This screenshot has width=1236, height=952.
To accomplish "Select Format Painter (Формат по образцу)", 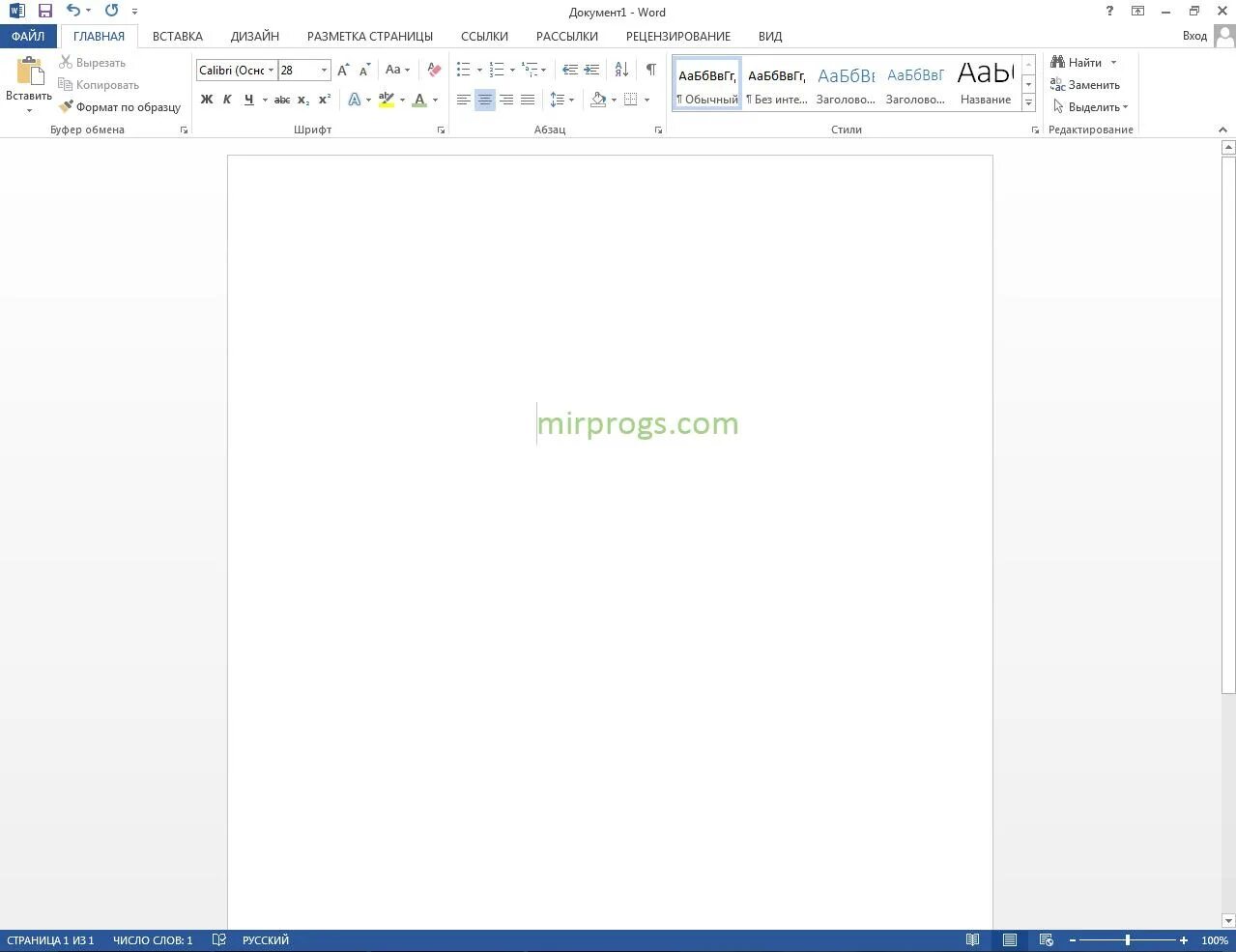I will (120, 107).
